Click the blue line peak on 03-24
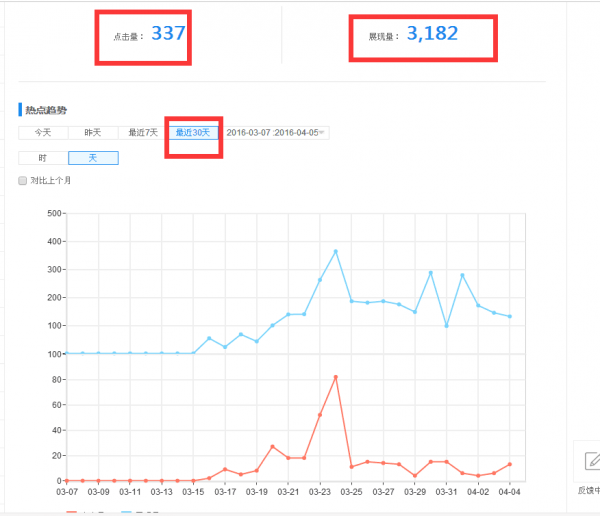The width and height of the screenshot is (600, 516). tap(336, 251)
